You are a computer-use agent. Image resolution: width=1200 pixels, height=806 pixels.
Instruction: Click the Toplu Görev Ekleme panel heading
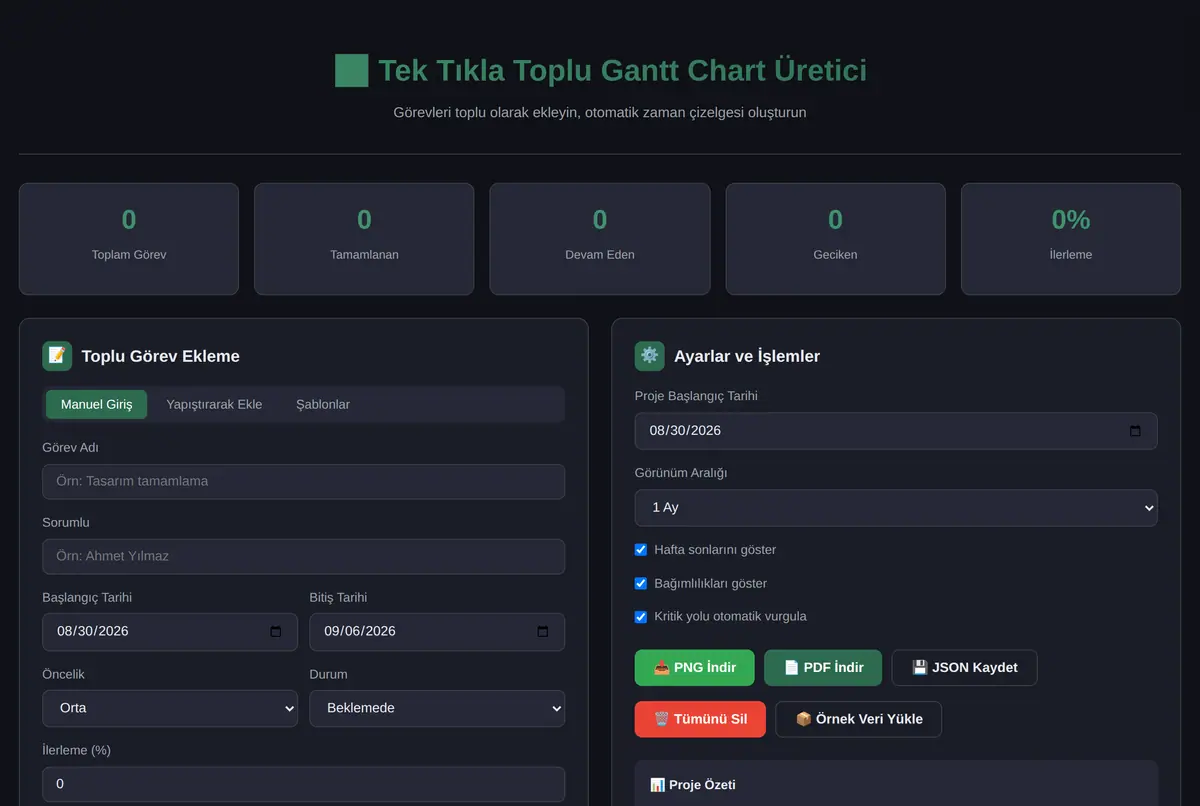point(160,357)
